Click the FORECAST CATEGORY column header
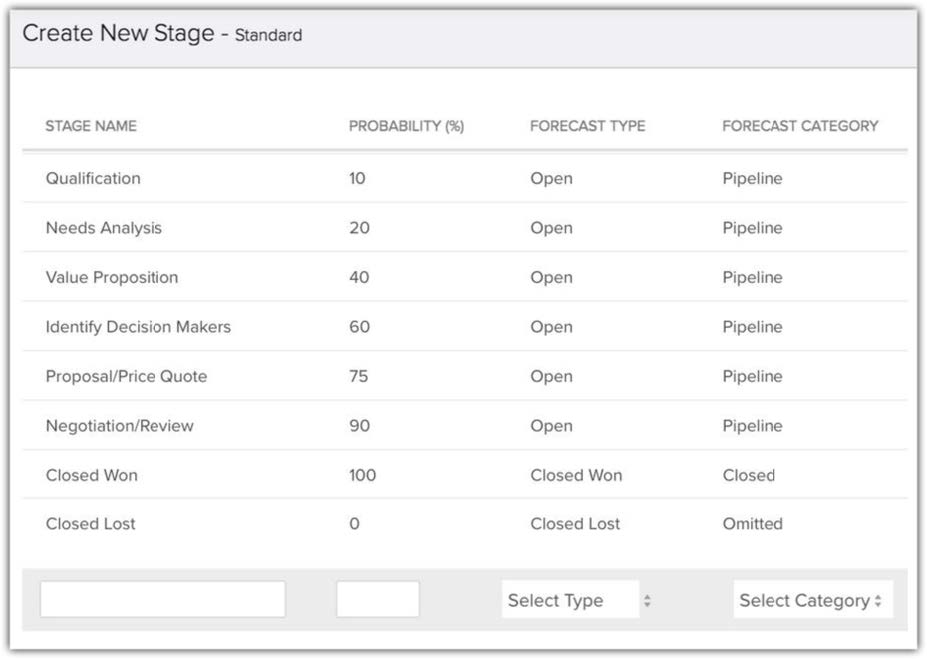 point(800,126)
